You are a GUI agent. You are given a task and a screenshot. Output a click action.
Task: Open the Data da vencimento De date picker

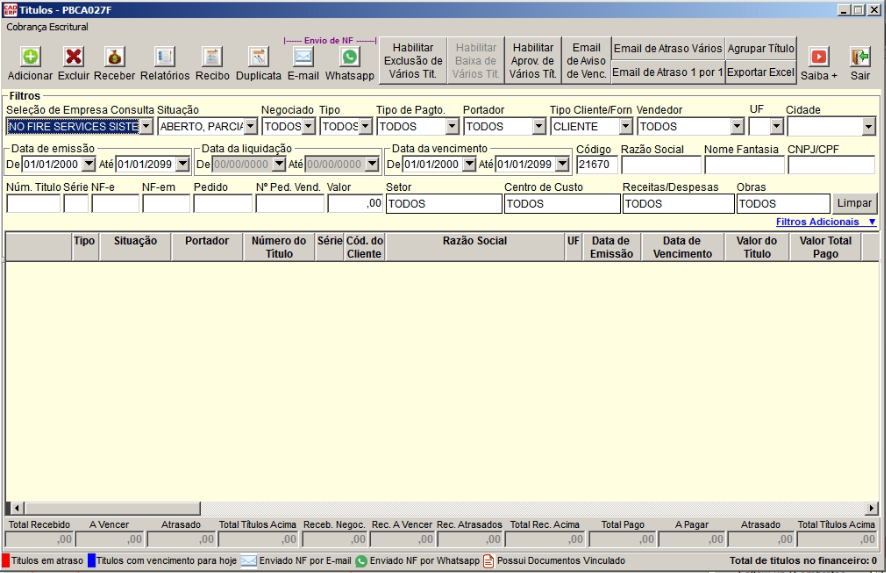[x=470, y=164]
